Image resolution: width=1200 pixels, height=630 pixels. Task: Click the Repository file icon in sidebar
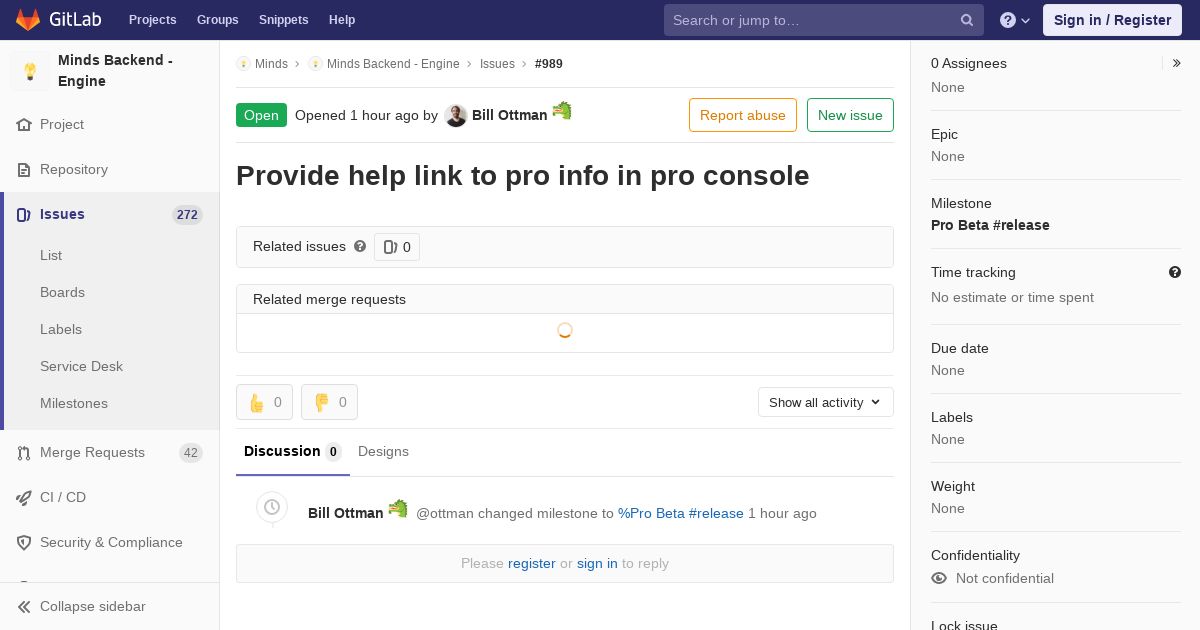pos(24,170)
